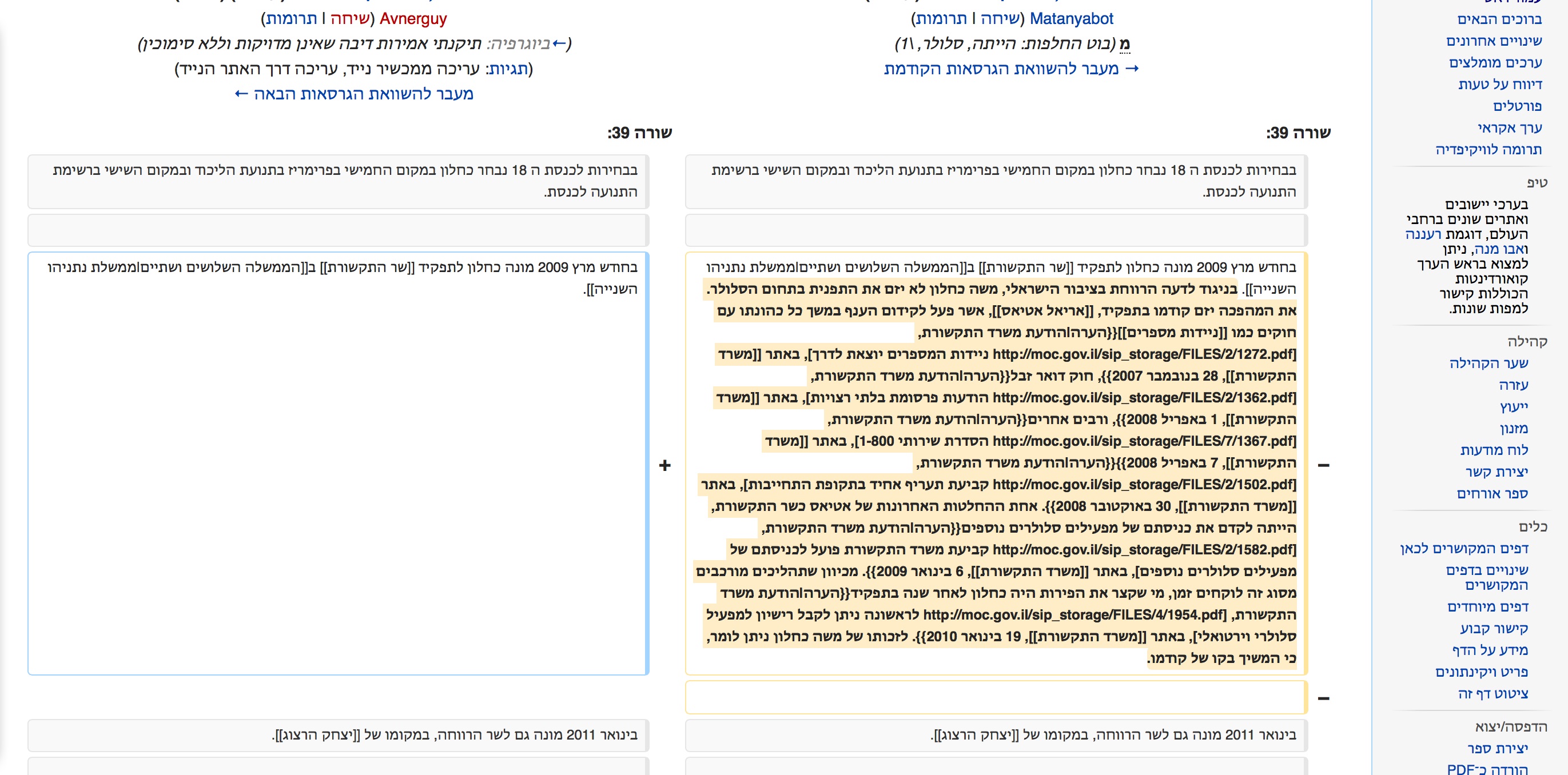Click the minor edit 'מ' abbreviation

[x=1124, y=44]
